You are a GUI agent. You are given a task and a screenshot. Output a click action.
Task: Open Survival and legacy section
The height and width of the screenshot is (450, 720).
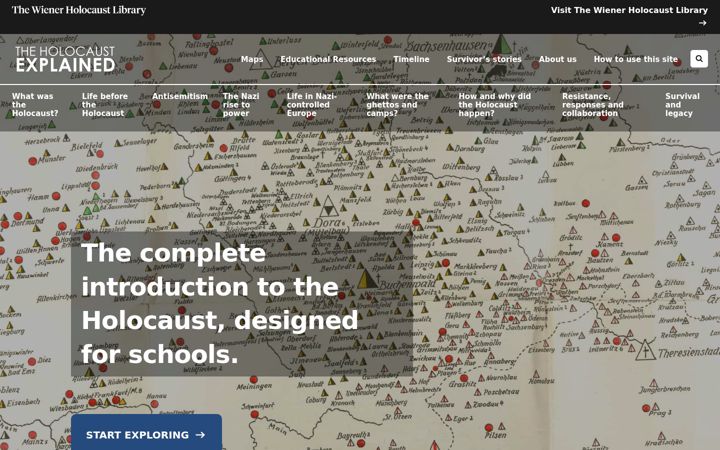682,105
